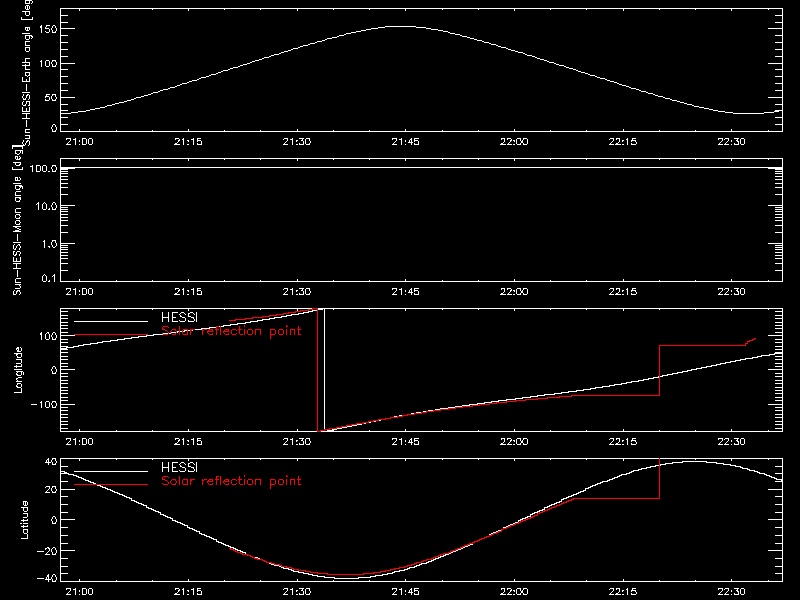Screen dimensions: 800x600
Task: Click the 1.0 tick on Moon angle axis
Action: [49, 244]
